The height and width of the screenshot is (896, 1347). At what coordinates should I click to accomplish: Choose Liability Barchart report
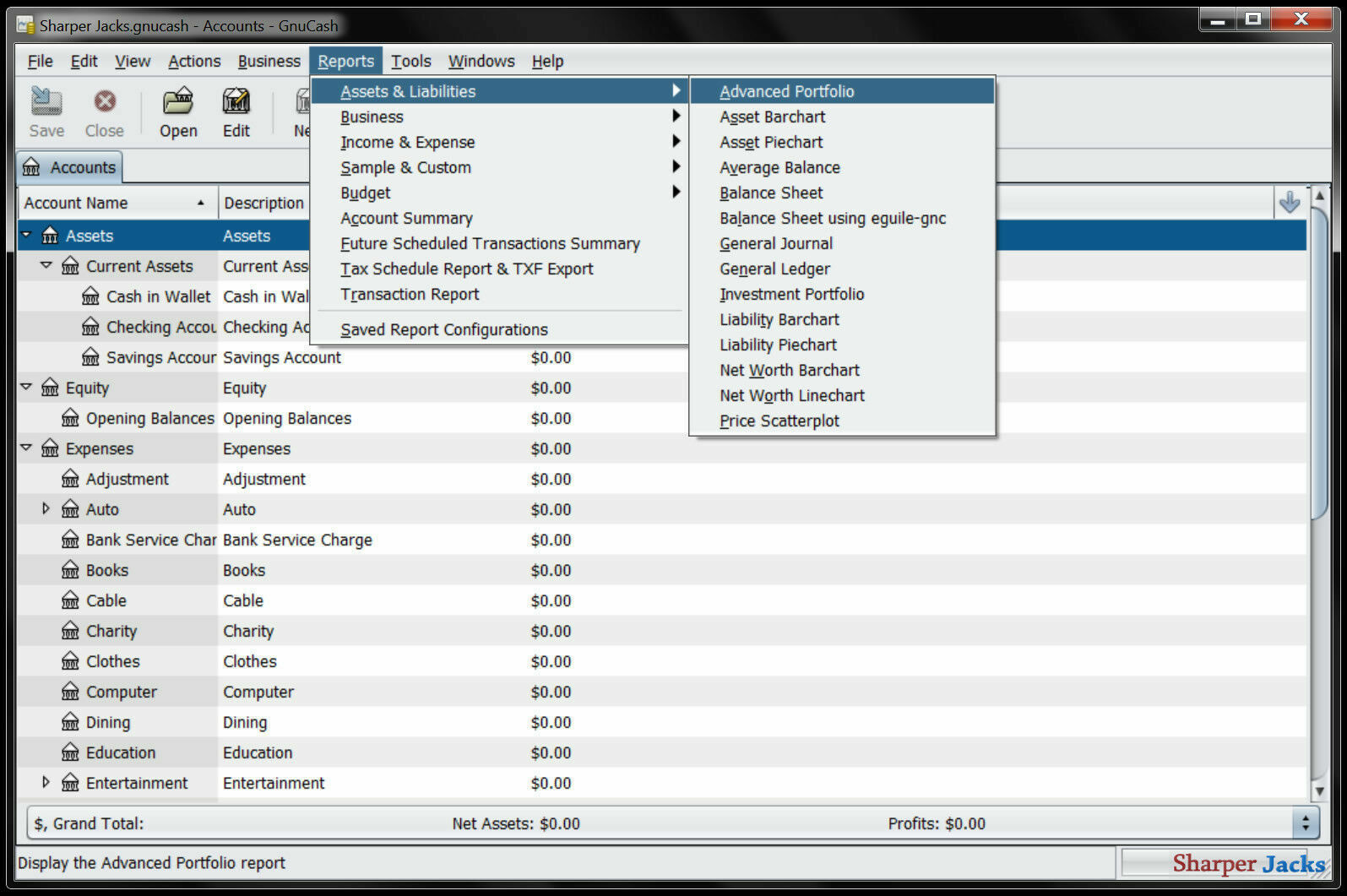pos(842,319)
